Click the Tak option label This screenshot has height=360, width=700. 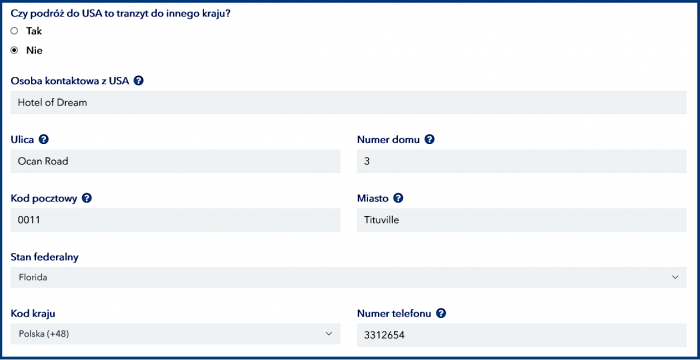pos(34,31)
